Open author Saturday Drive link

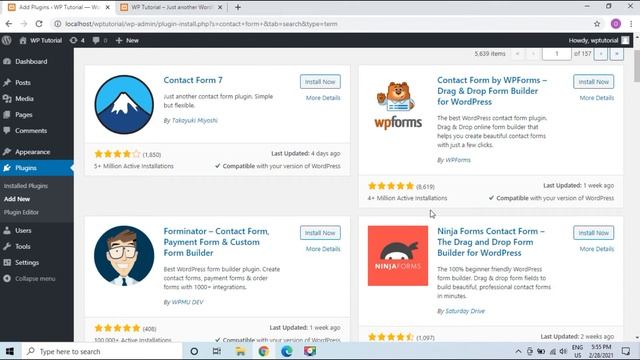pos(465,311)
